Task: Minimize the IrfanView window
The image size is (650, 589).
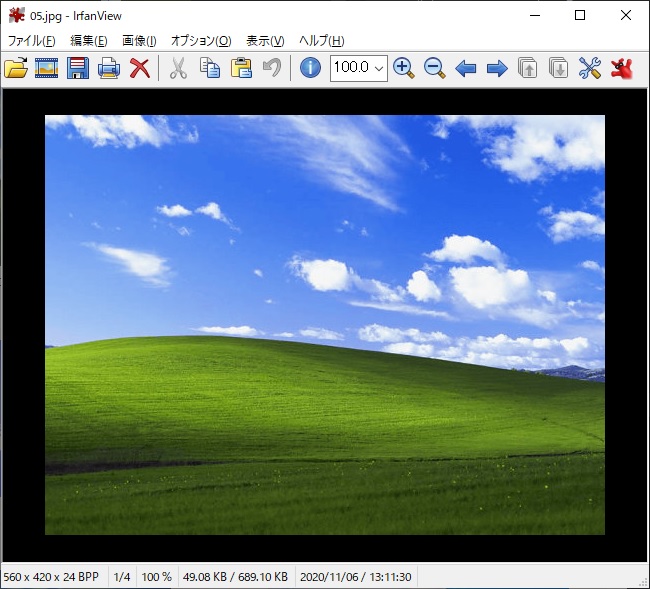Action: click(535, 16)
